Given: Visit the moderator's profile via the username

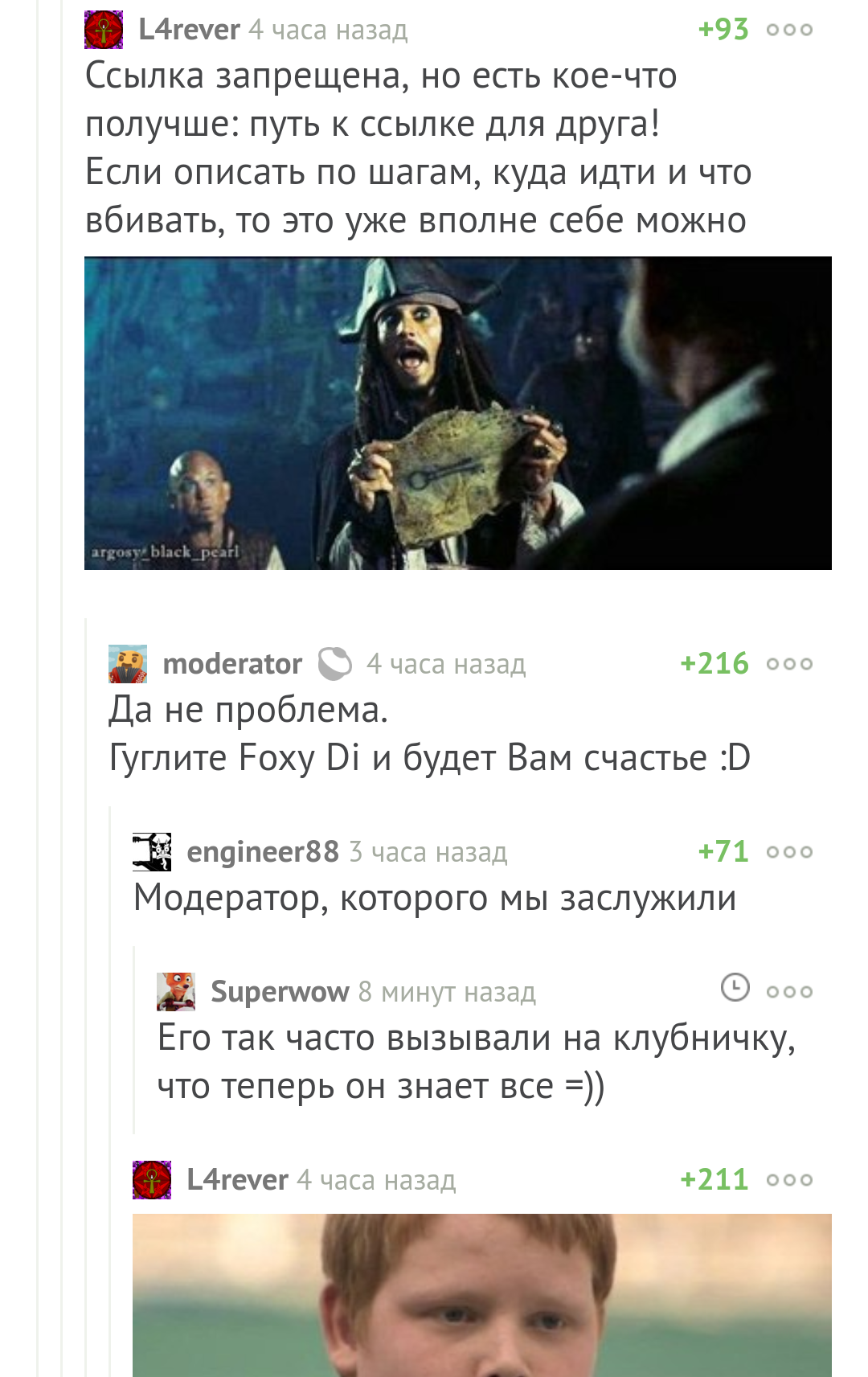Looking at the screenshot, I should [232, 664].
